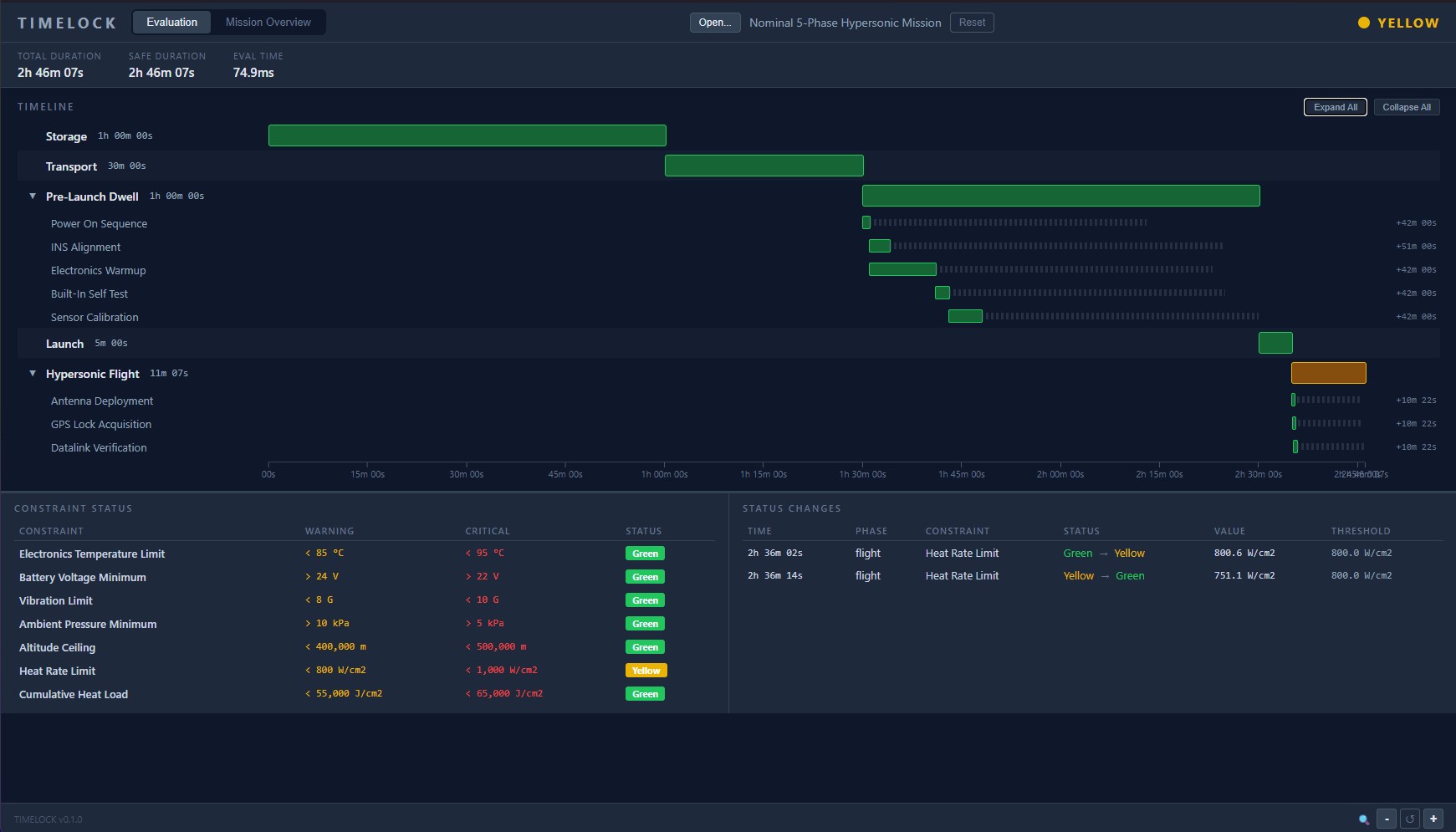
Task: Click the Sensor Calibration task bar
Action: click(965, 316)
